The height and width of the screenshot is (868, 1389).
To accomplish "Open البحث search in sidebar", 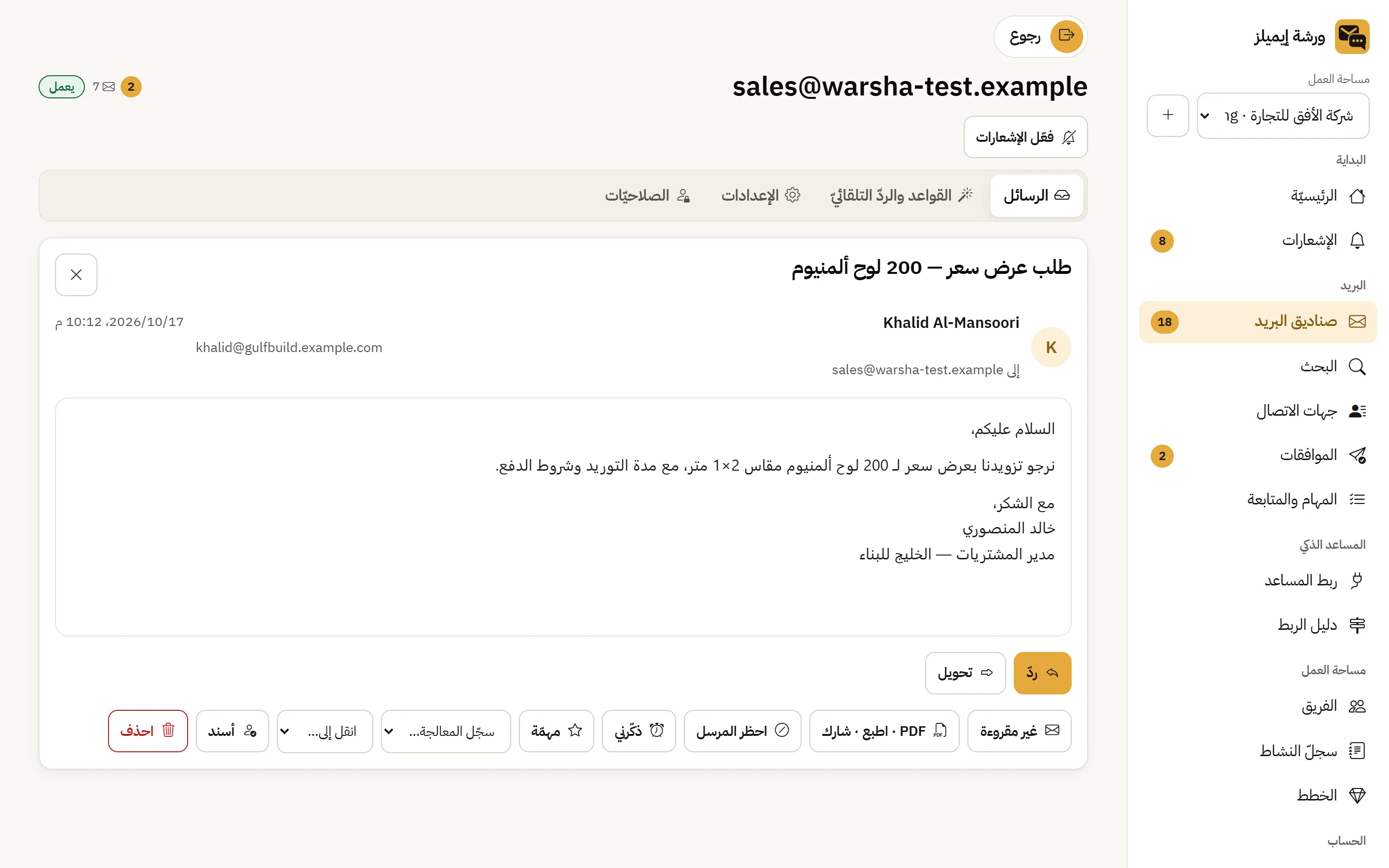I will [x=1257, y=366].
